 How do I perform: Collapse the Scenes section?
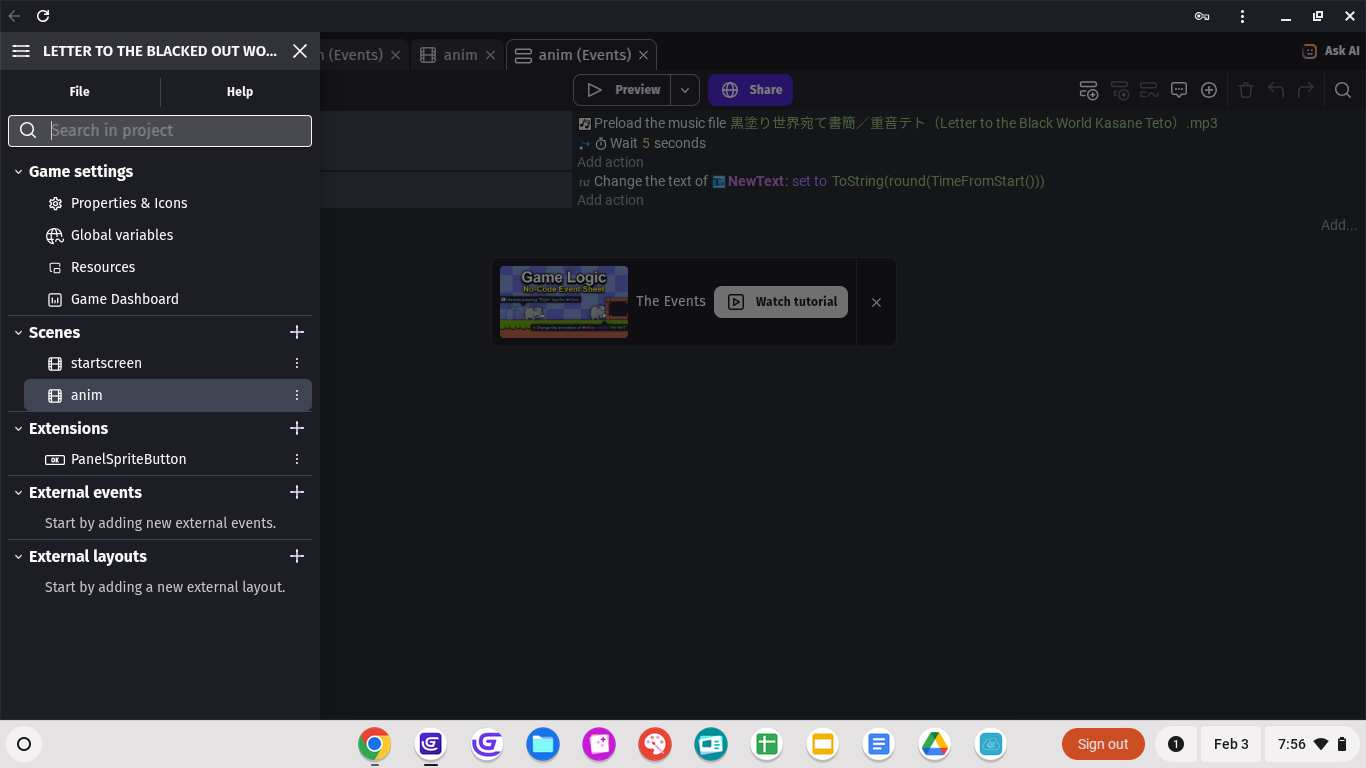tap(18, 332)
